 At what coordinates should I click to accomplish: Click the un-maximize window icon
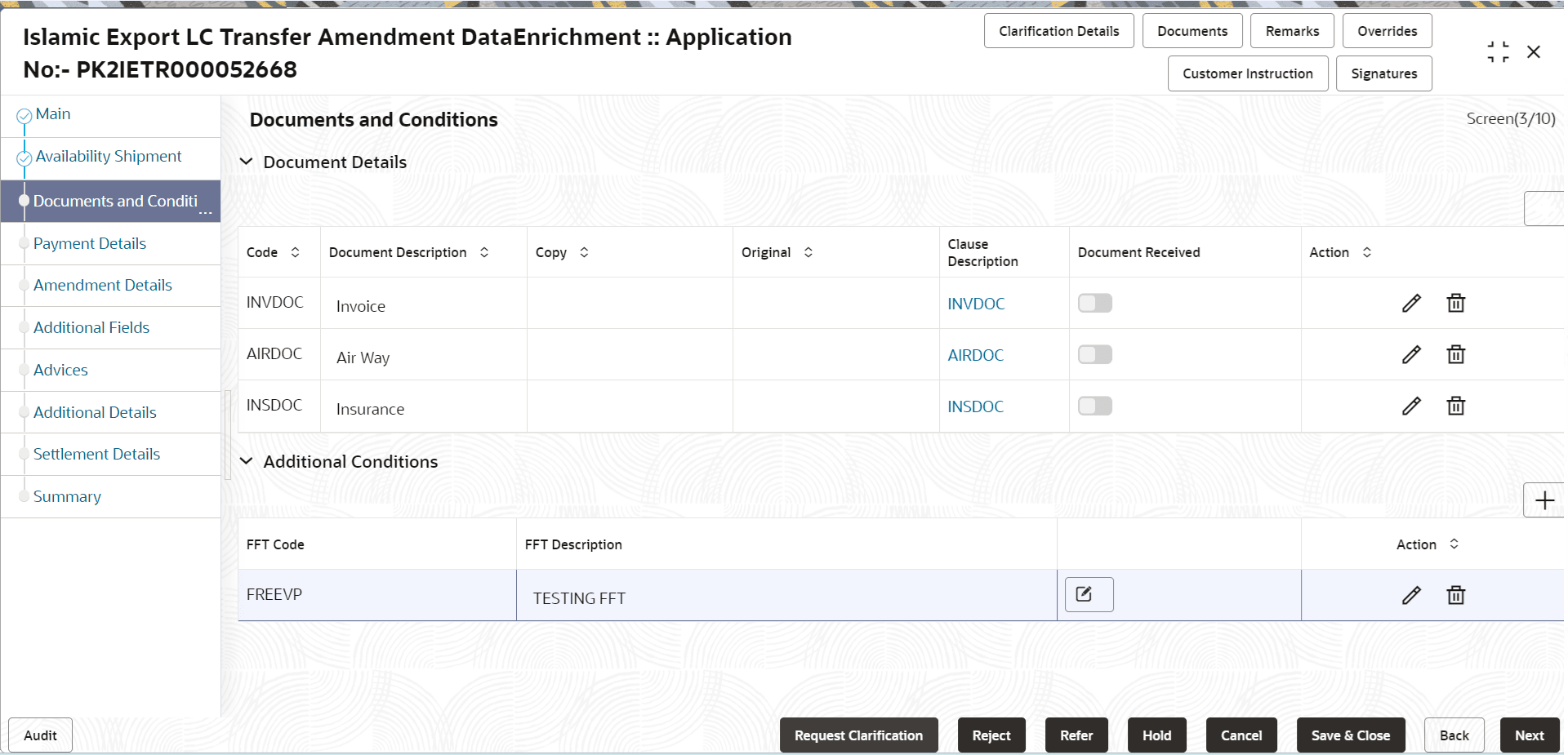click(1498, 51)
